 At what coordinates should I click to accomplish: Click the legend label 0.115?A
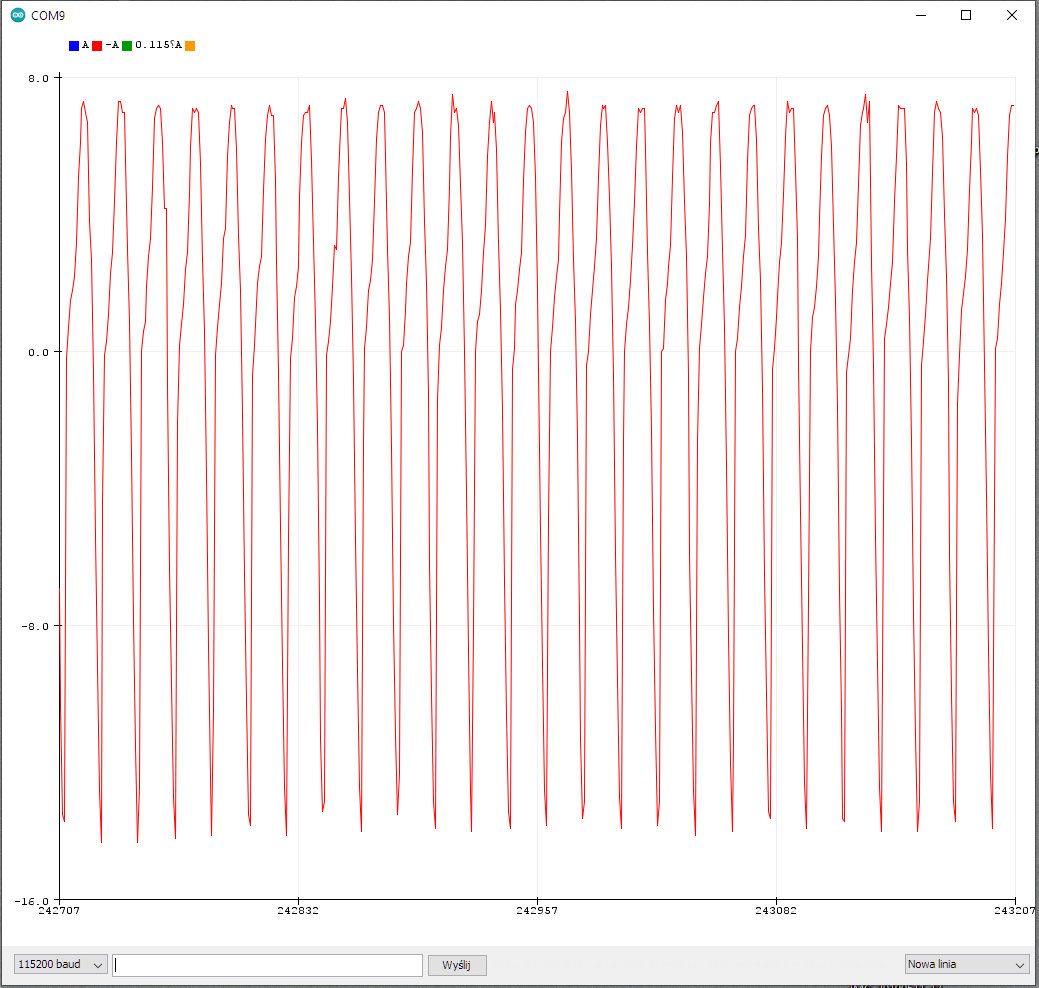(x=158, y=45)
